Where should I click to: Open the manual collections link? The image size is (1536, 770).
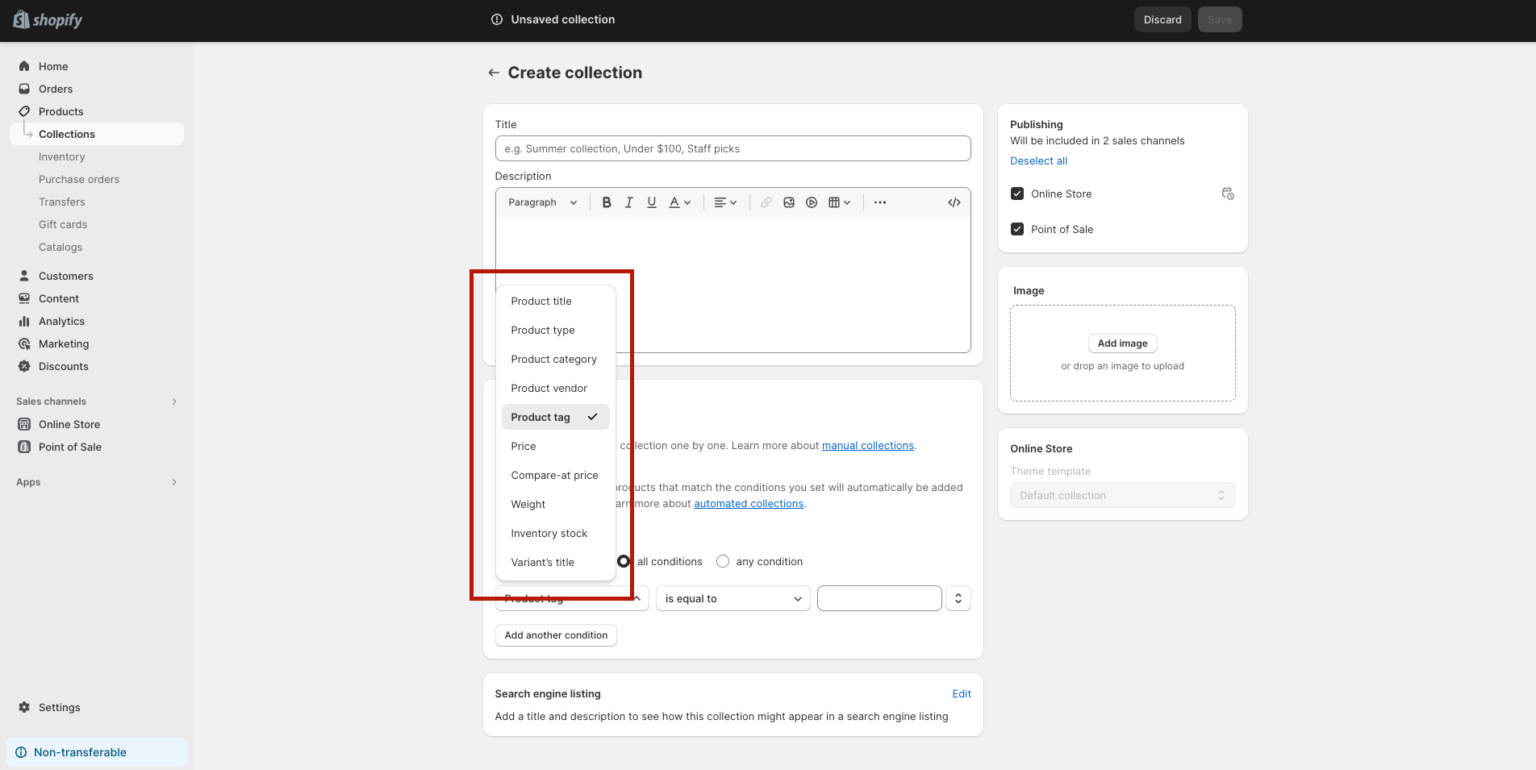tap(867, 446)
